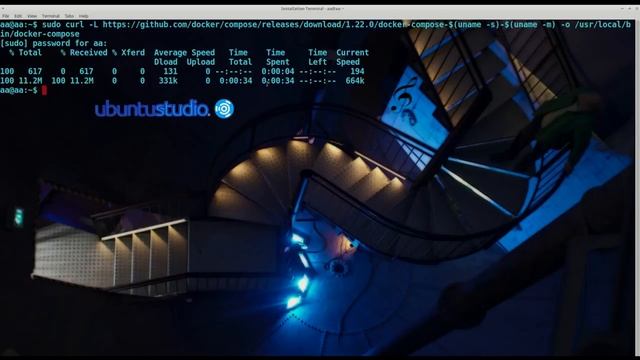This screenshot has height=360, width=640.
Task: Open the Tabs menu
Action: [x=69, y=16]
